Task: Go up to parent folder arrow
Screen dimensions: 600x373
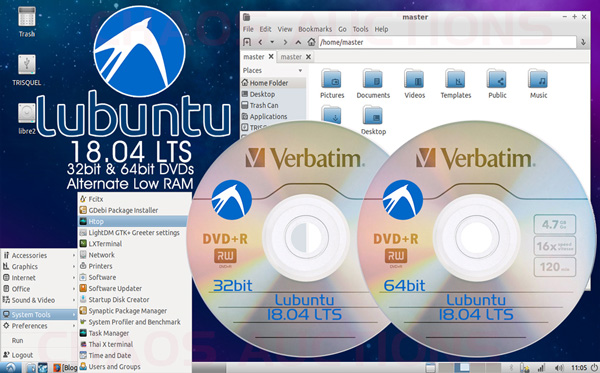Action: (298, 42)
